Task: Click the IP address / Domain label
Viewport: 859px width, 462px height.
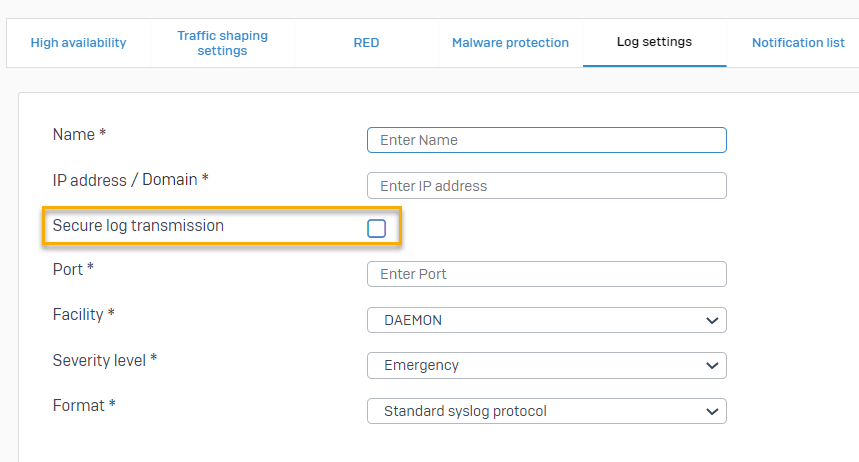Action: click(x=130, y=180)
